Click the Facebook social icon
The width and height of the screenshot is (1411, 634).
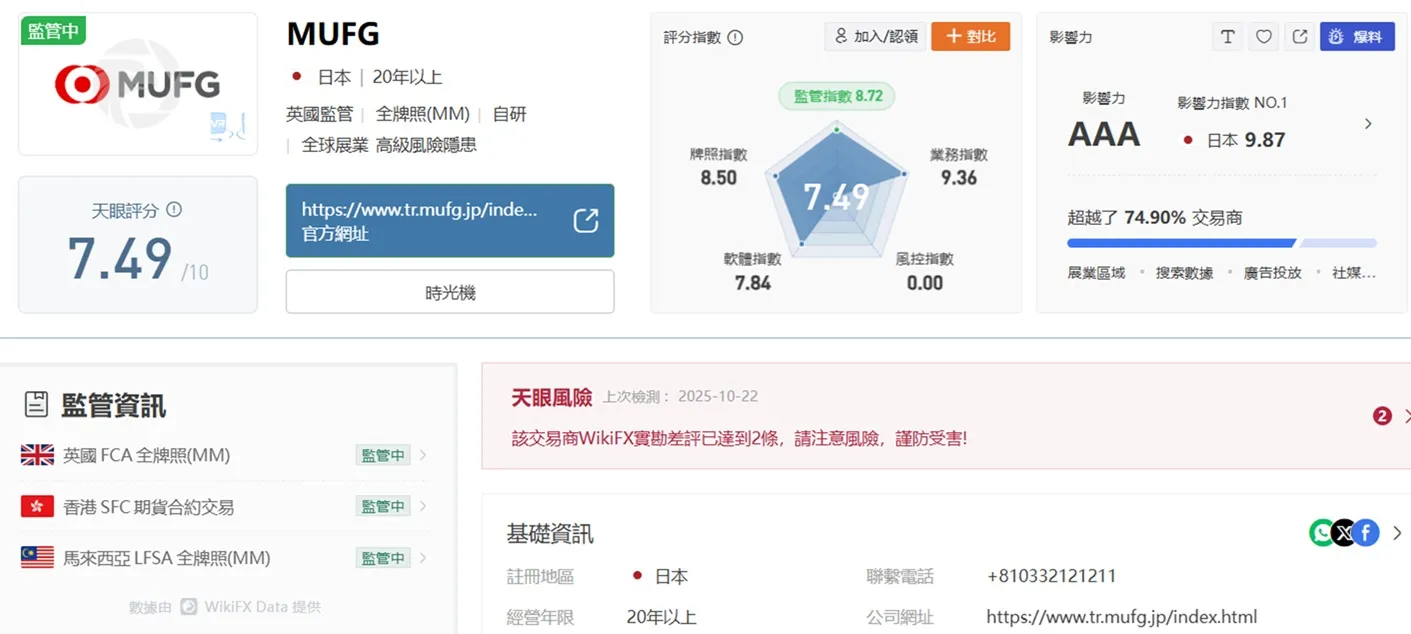(x=1366, y=533)
